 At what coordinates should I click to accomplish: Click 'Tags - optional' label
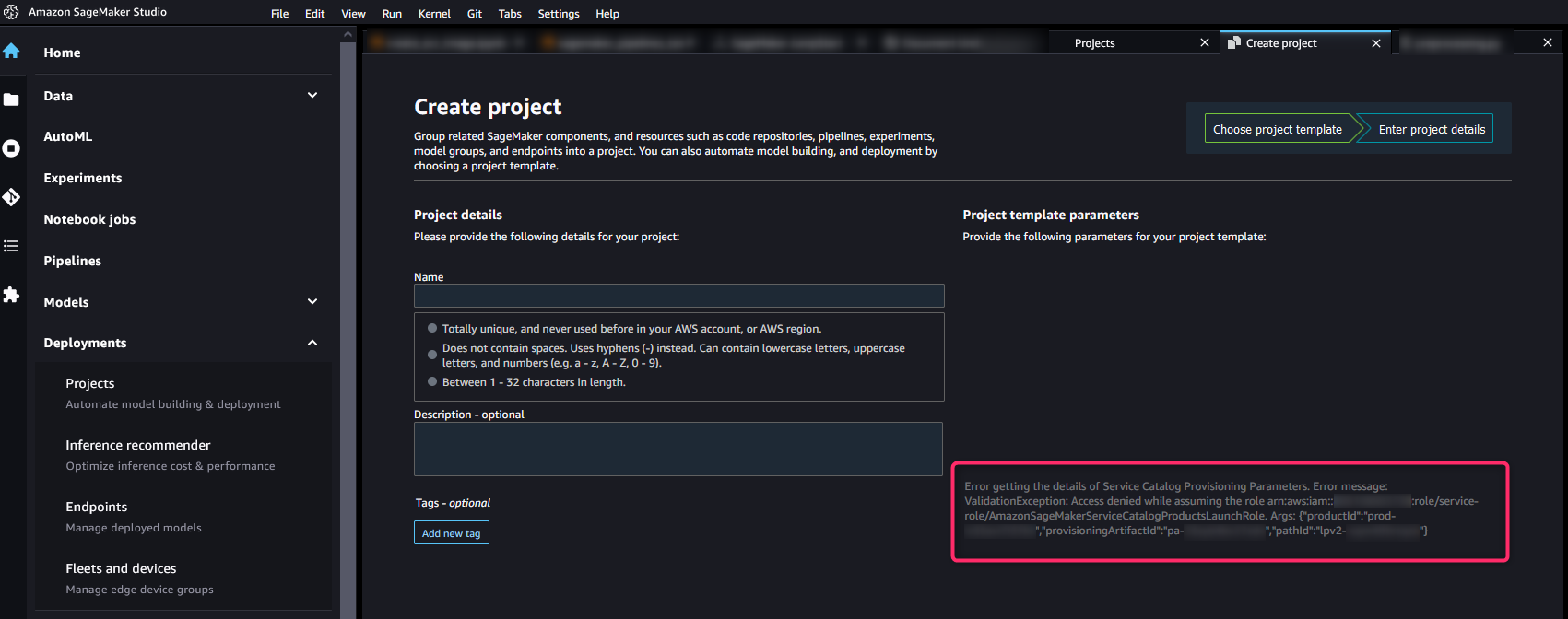coord(453,503)
